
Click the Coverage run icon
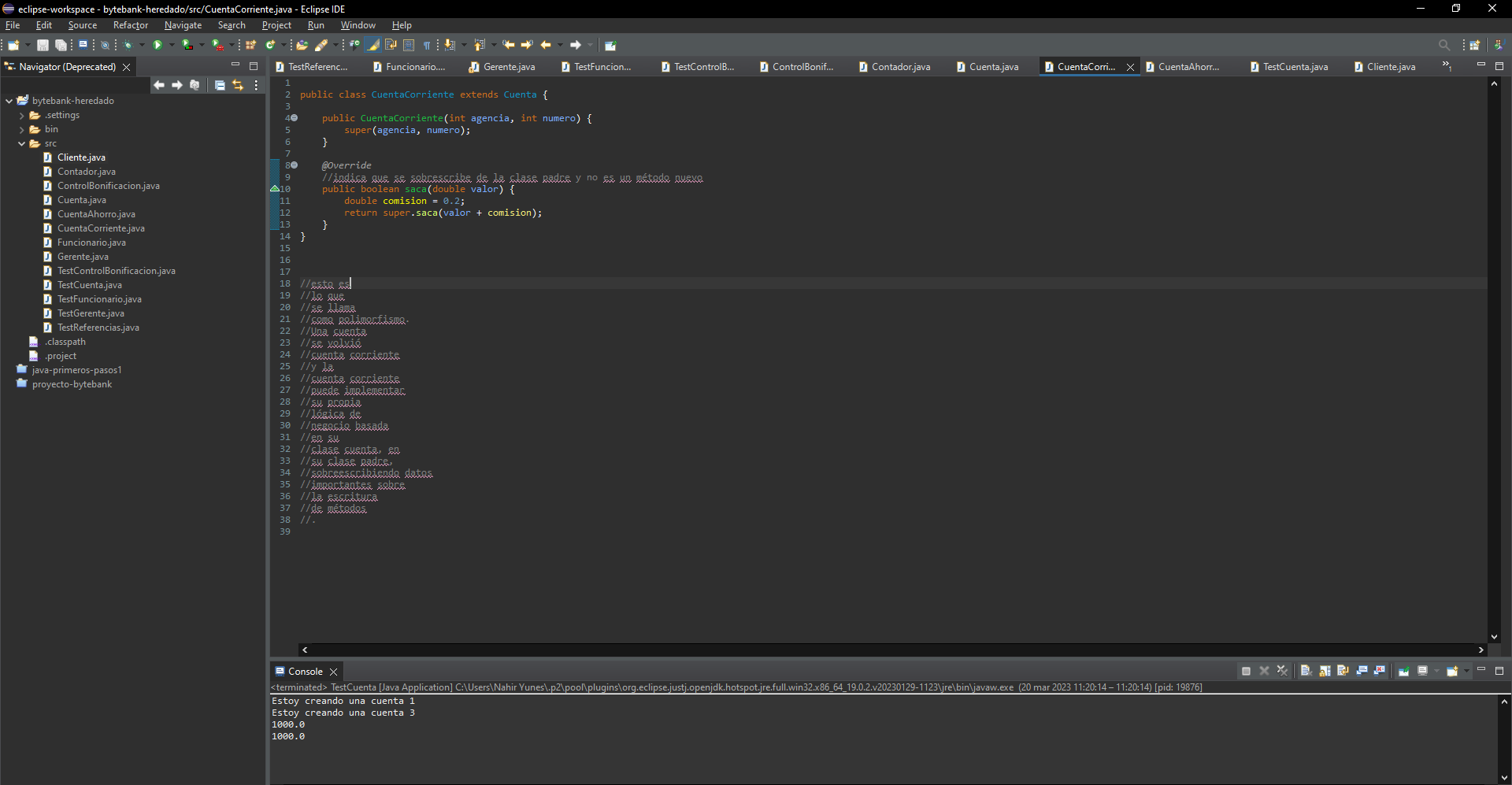[187, 45]
